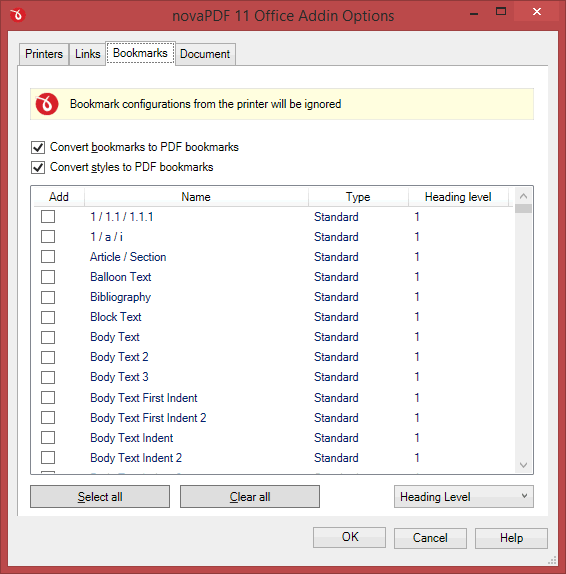Confirm with the OK button
566x574 pixels.
350,537
